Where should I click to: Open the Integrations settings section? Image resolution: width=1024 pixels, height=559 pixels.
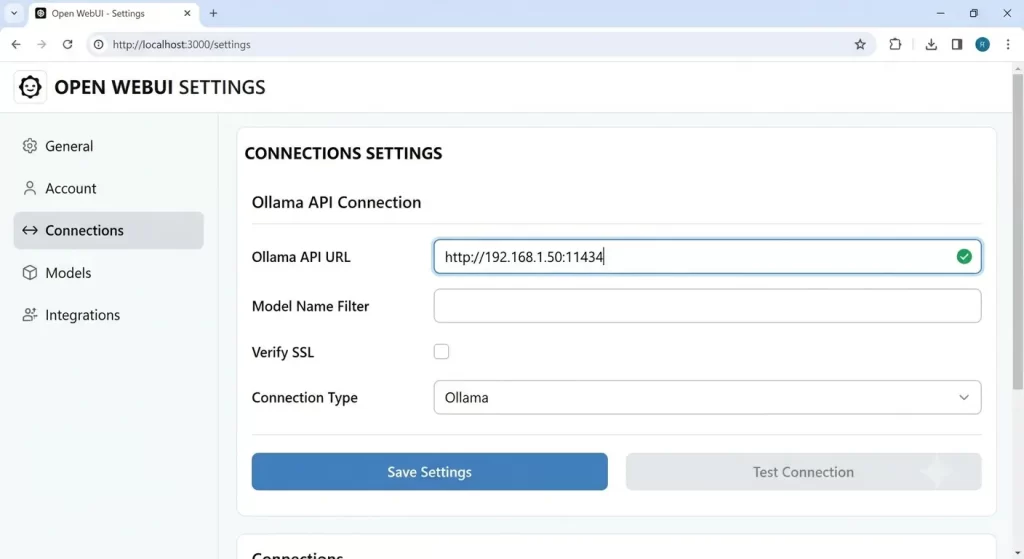108,315
